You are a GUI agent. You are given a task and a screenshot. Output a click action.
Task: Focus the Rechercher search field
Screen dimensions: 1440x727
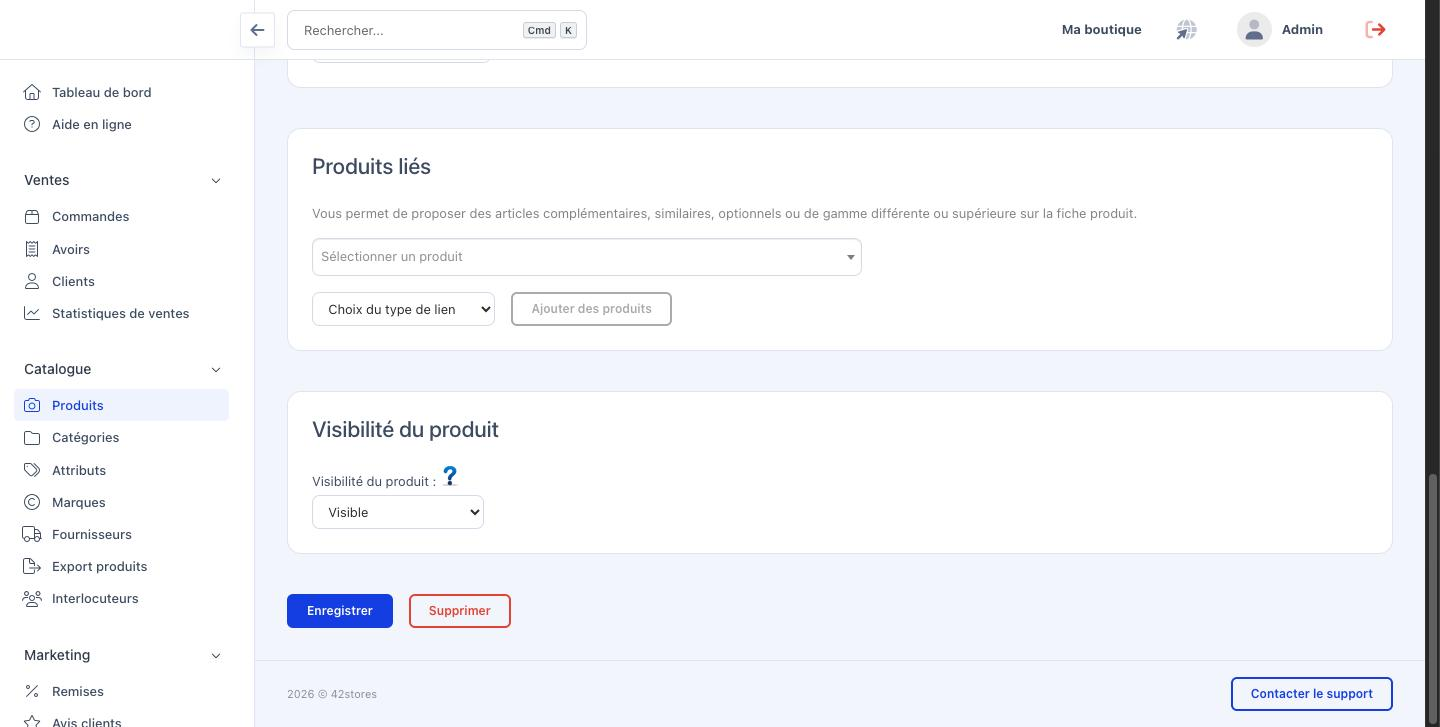[x=437, y=30]
